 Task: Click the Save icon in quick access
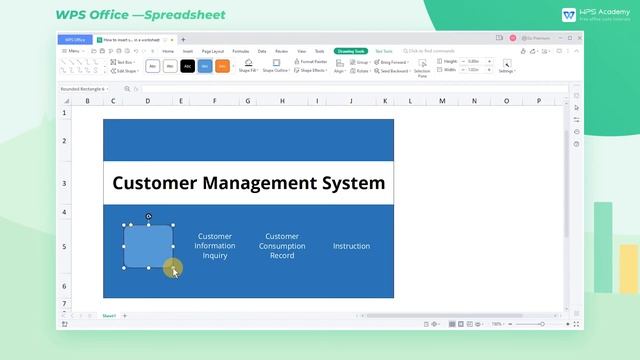click(102, 51)
